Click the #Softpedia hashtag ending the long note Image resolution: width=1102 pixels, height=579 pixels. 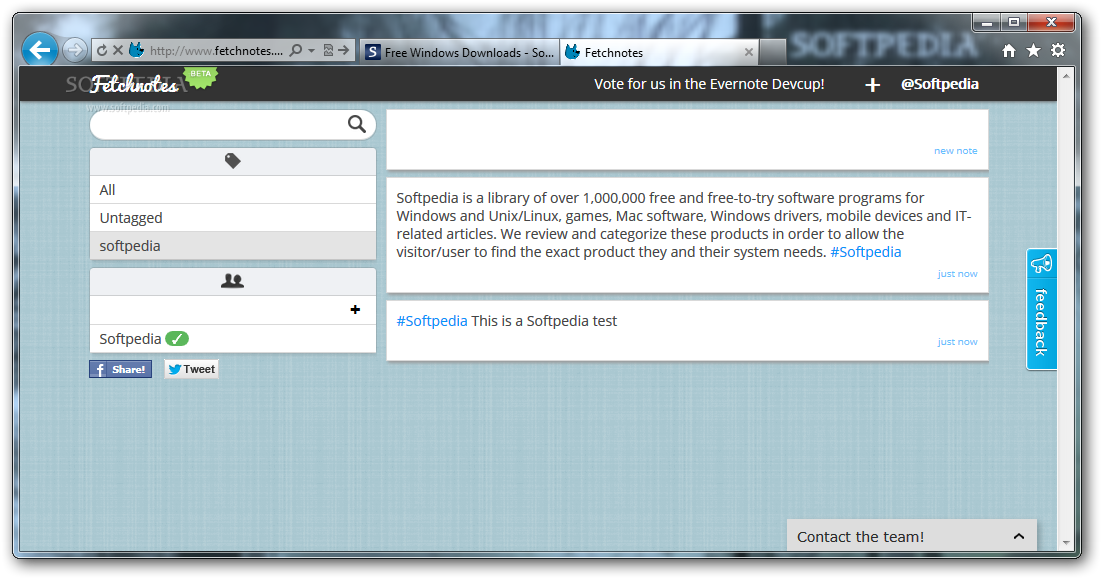click(x=865, y=252)
